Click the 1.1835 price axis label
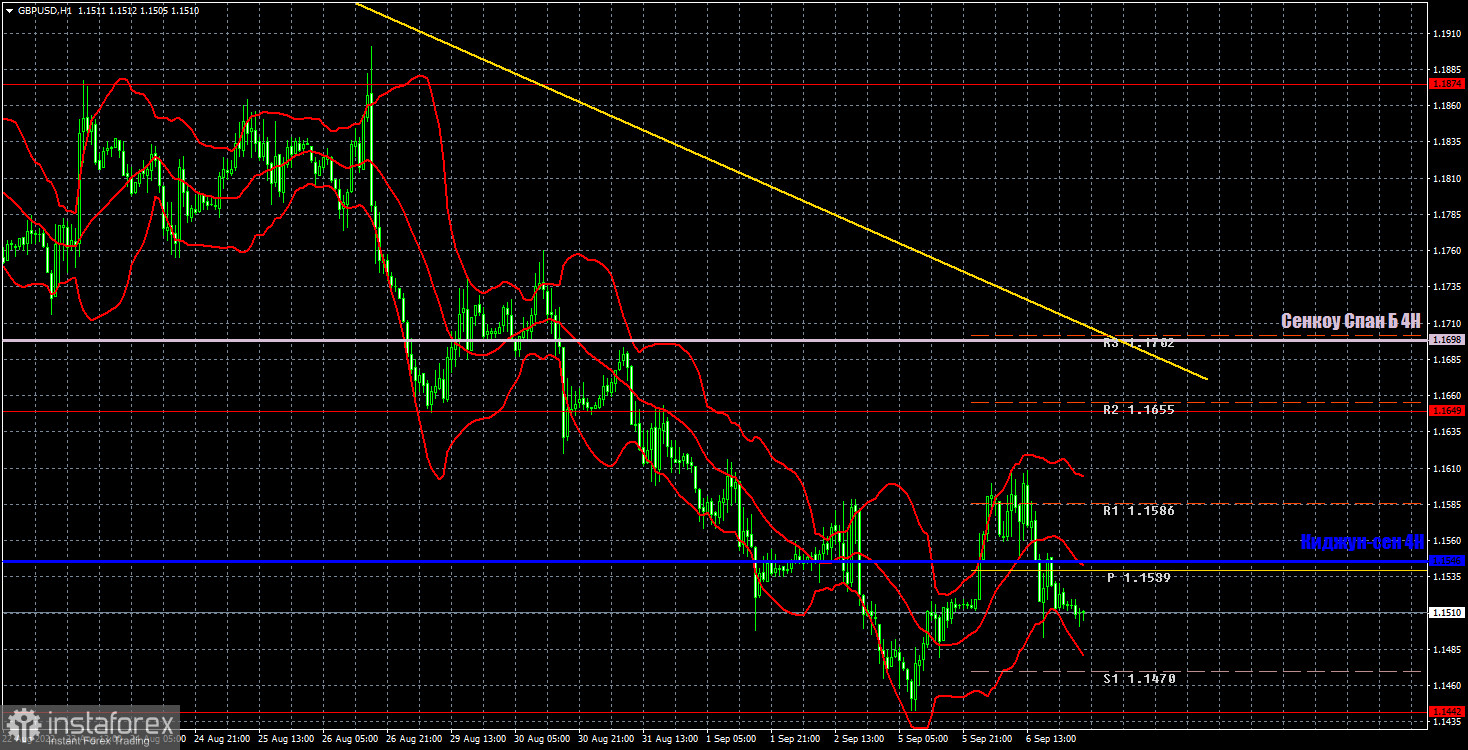Screen dimensions: 1468x750 (1447, 142)
